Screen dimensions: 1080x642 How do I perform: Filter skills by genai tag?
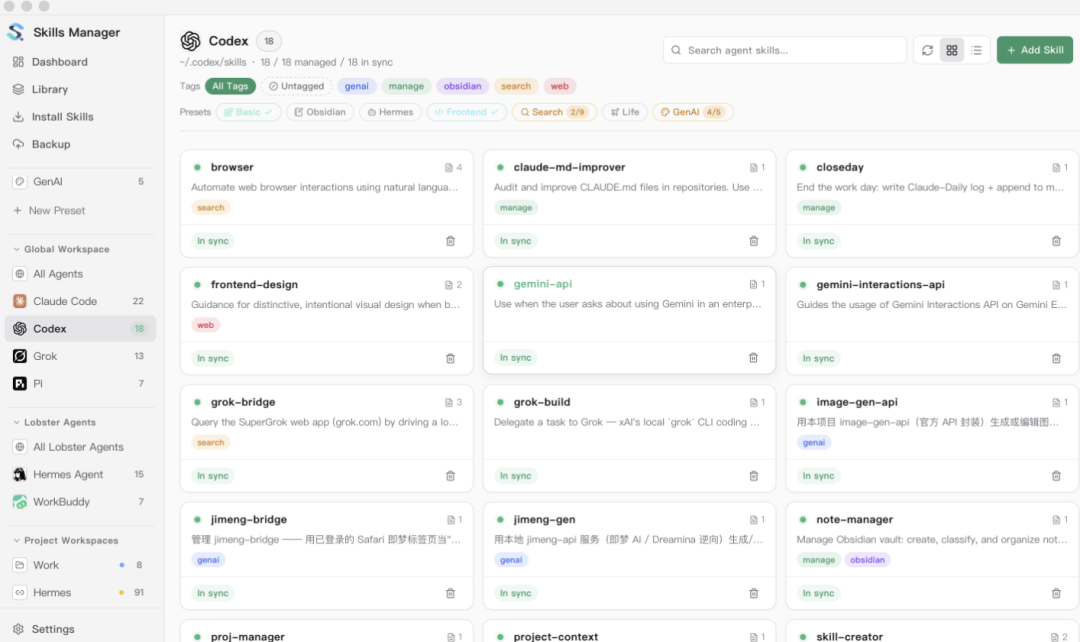(x=357, y=86)
